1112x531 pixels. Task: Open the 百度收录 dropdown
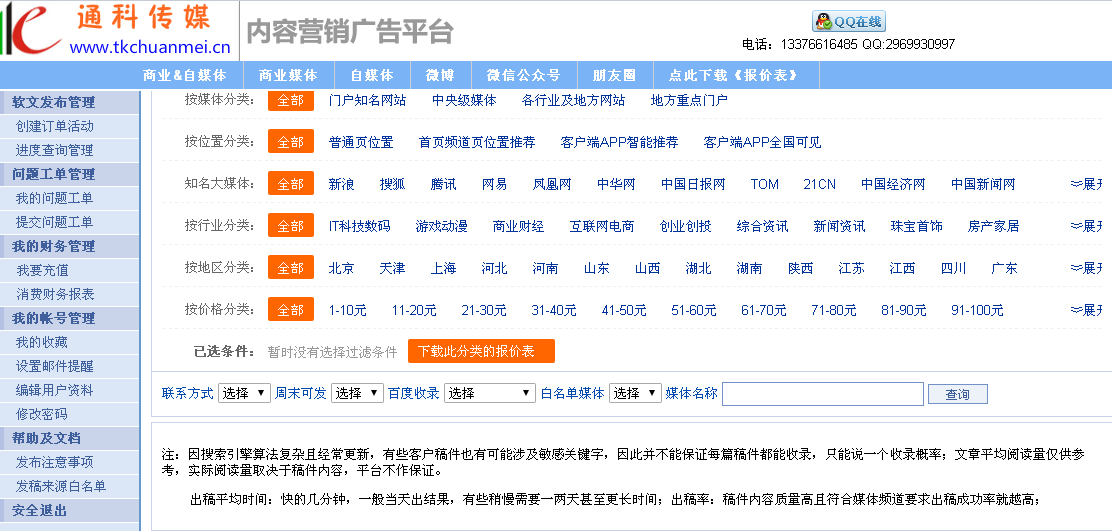click(x=490, y=393)
